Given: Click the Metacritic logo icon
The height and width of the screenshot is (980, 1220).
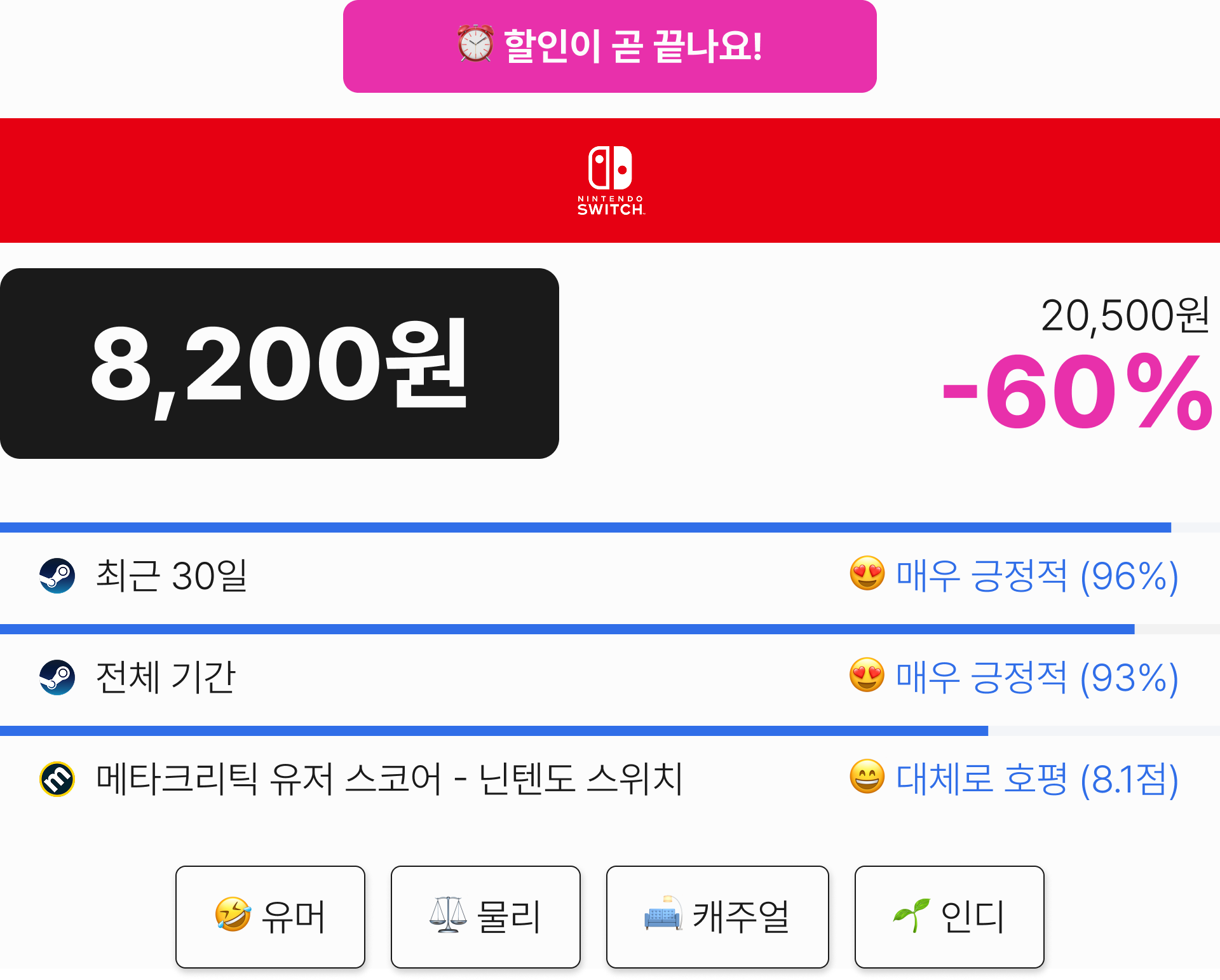Looking at the screenshot, I should (57, 779).
